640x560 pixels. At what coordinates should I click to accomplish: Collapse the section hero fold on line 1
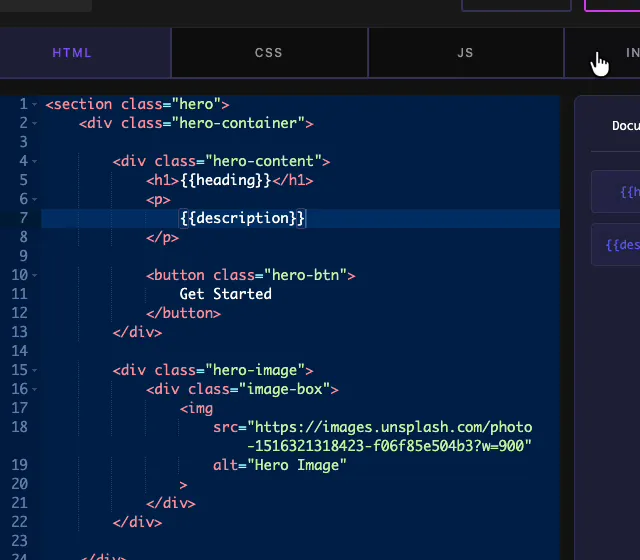[x=35, y=105]
